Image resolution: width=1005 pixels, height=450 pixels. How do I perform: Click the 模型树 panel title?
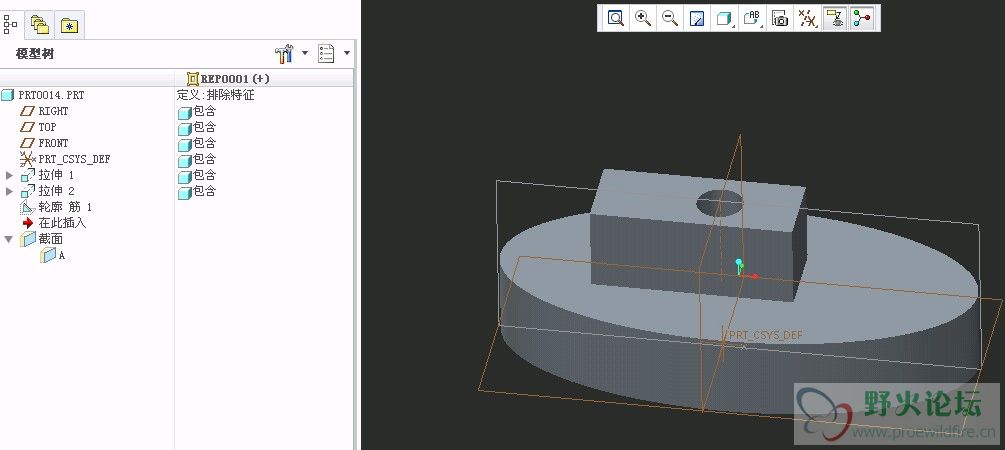35,54
